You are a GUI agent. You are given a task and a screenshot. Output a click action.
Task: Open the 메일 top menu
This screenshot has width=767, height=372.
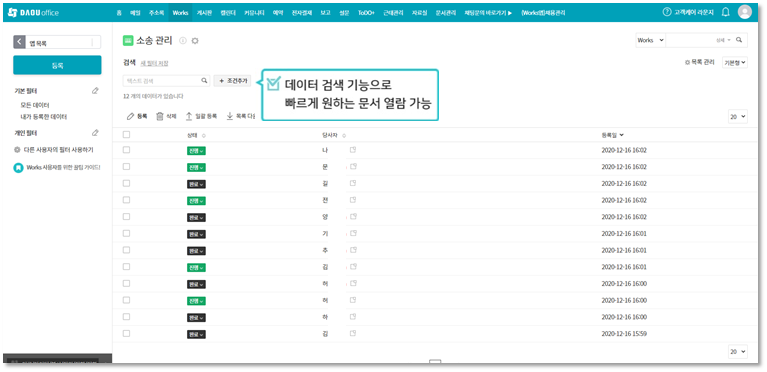coord(135,13)
